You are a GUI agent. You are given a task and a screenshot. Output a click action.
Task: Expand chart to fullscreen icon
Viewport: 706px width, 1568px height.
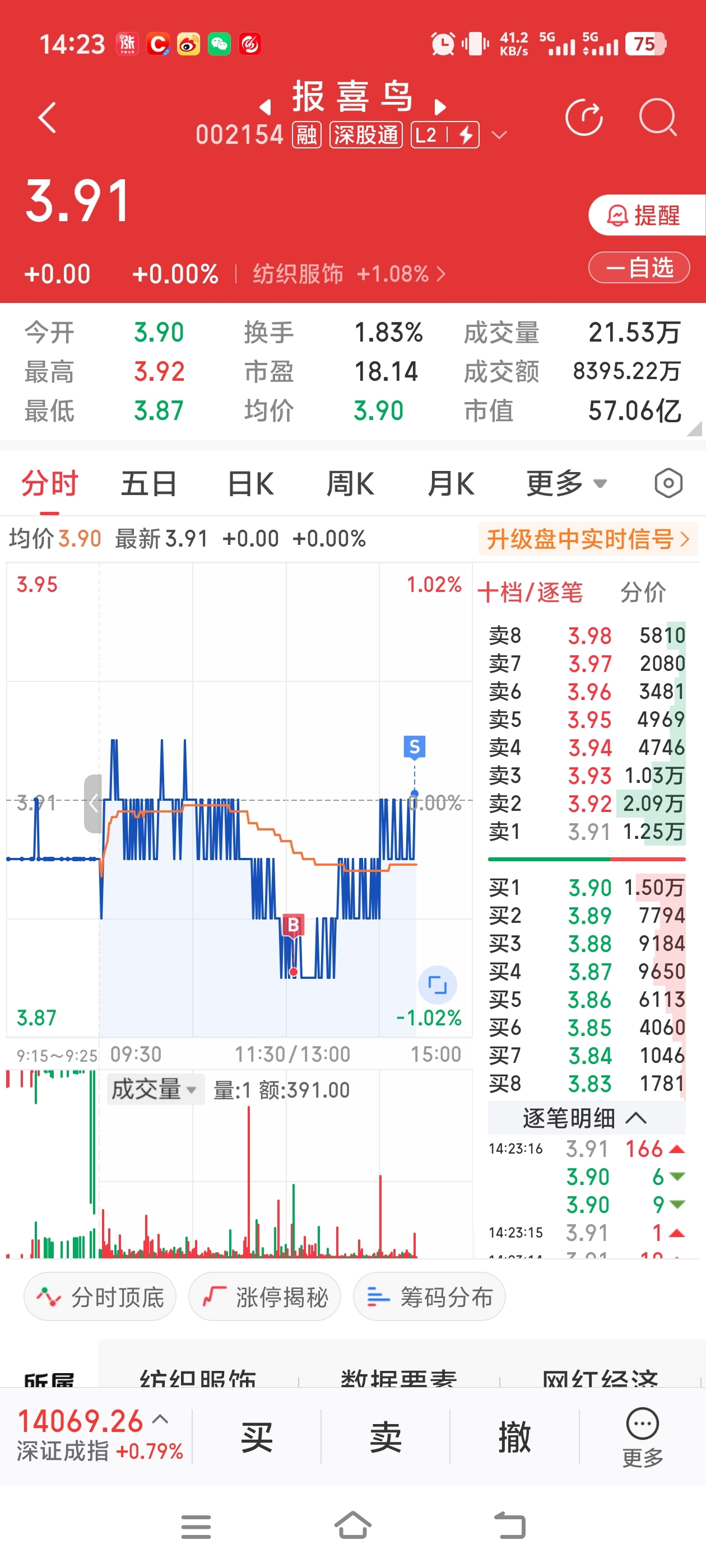(438, 985)
